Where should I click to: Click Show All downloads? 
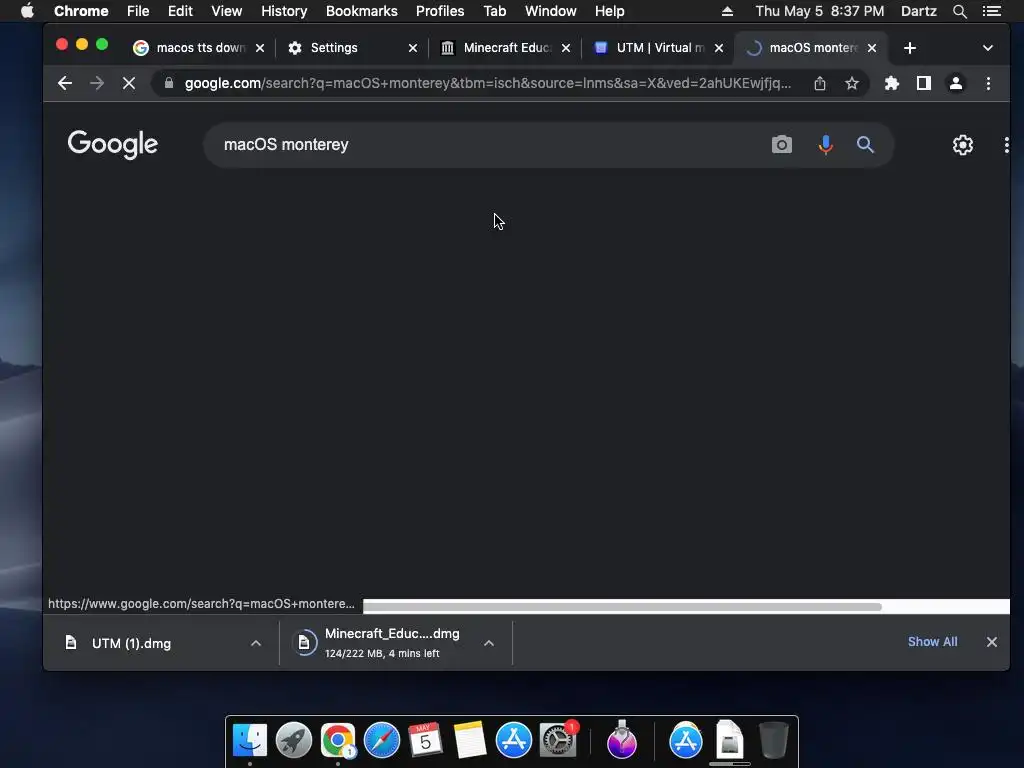933,642
